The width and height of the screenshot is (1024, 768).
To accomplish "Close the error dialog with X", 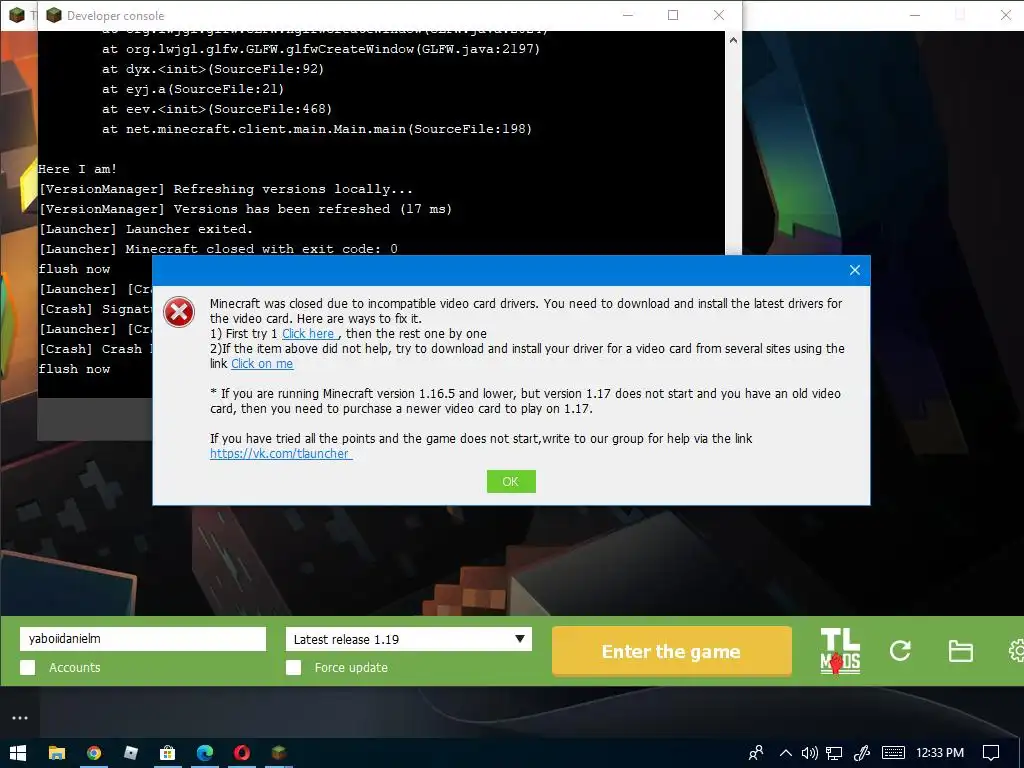I will (x=854, y=270).
